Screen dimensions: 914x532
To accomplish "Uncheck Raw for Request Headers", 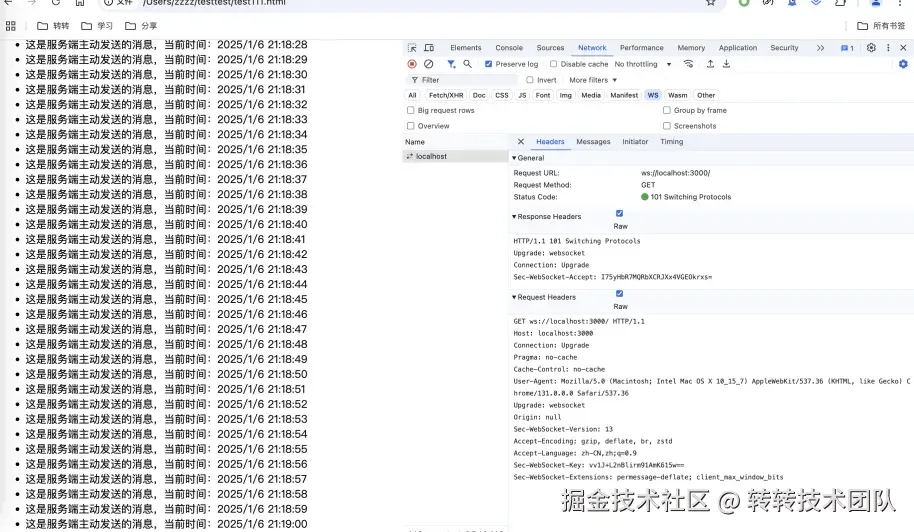I will (619, 294).
